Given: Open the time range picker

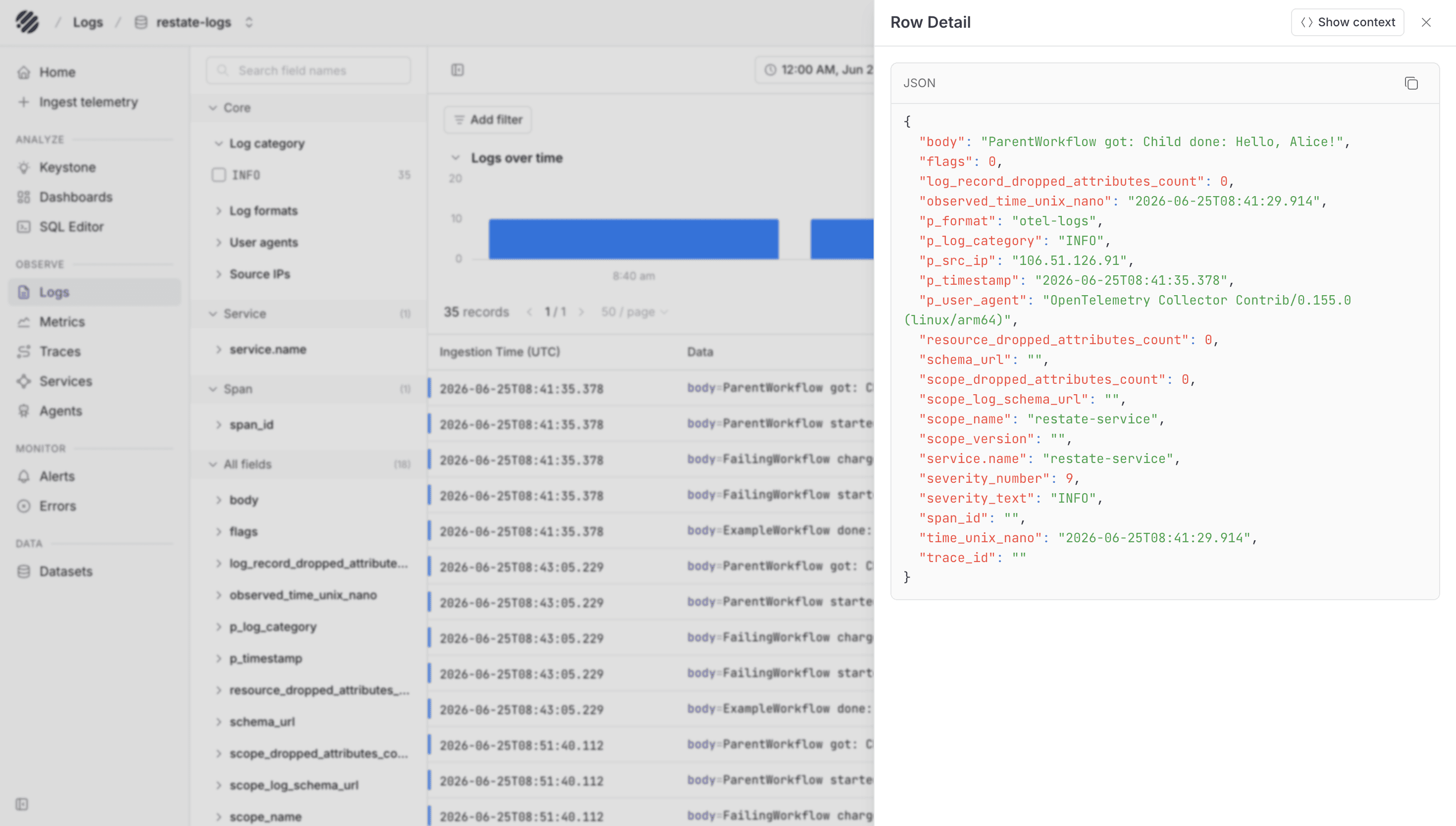Looking at the screenshot, I should pos(815,70).
